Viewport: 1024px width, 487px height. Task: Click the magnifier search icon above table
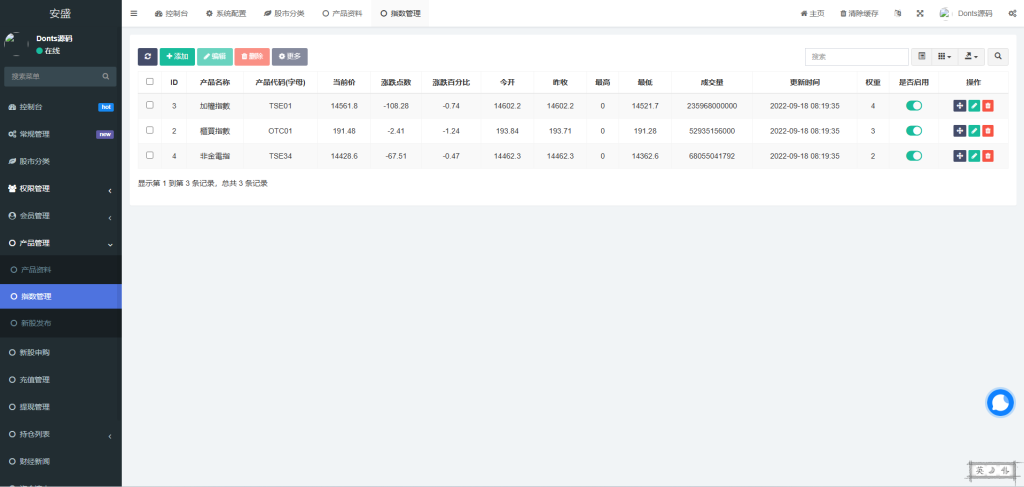pos(998,57)
